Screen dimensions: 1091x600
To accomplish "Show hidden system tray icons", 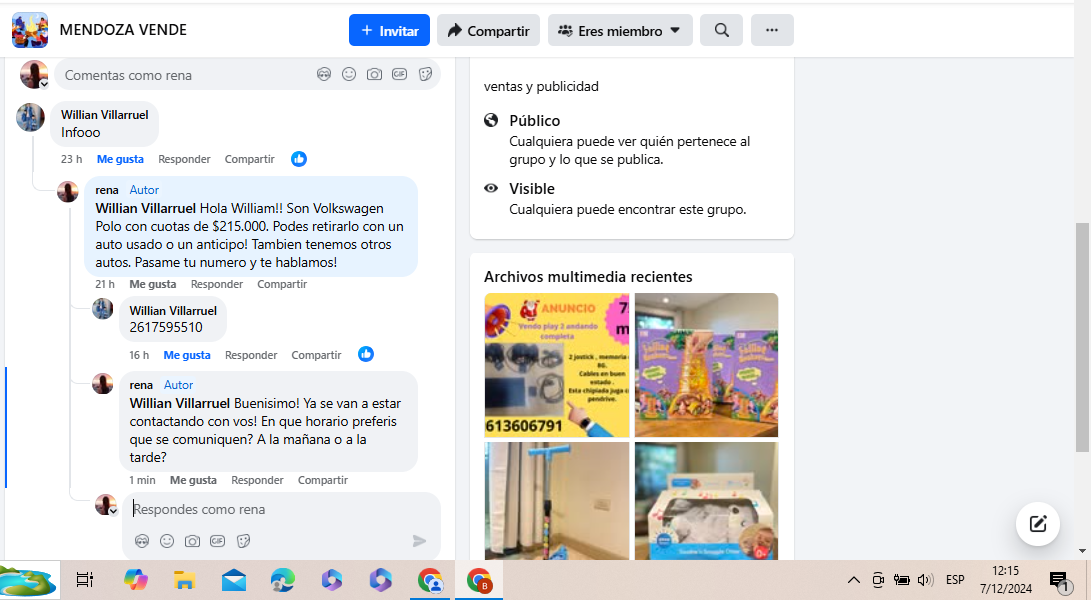I will pos(853,580).
